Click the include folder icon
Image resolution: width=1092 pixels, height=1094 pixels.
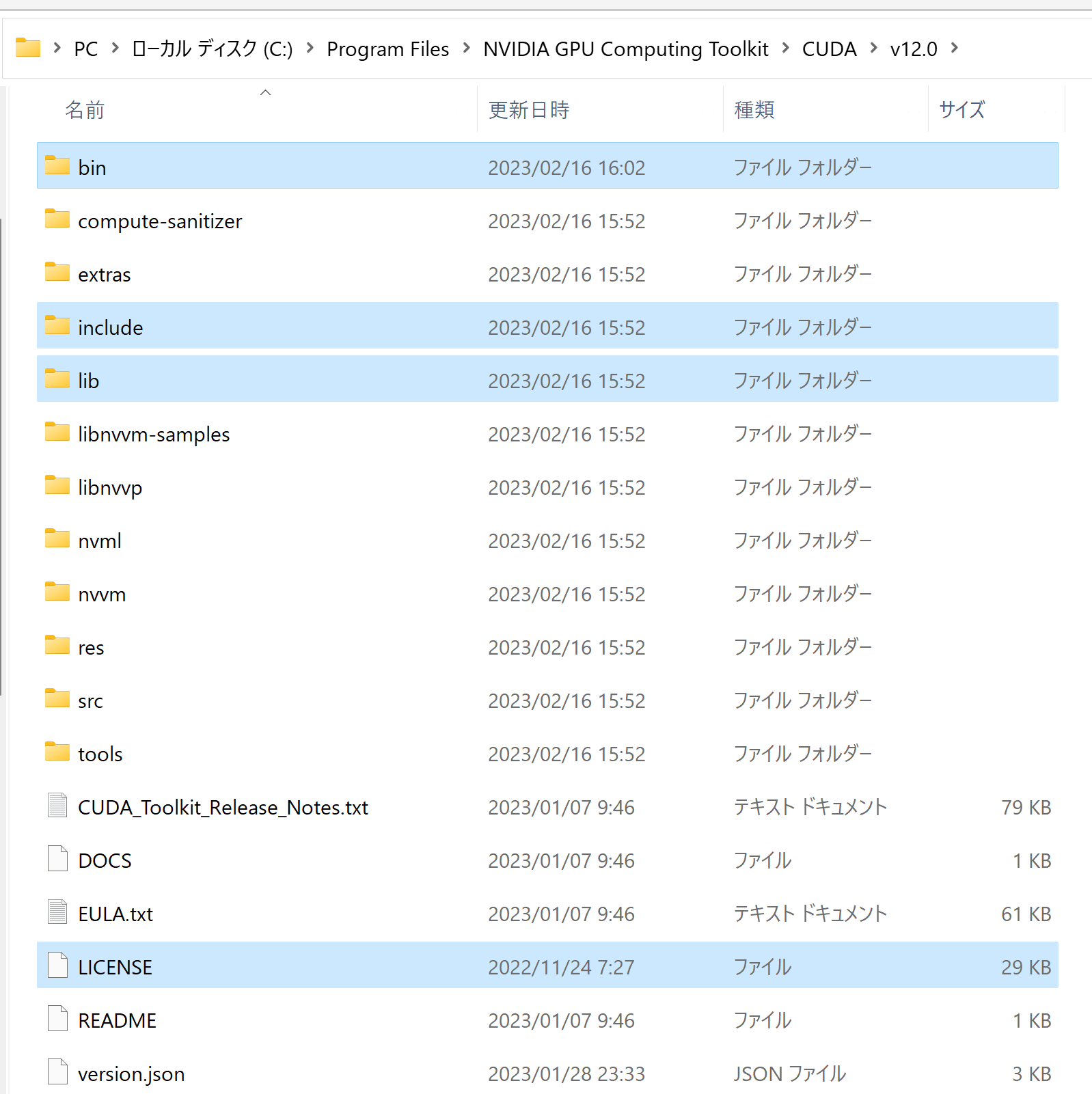pos(57,325)
